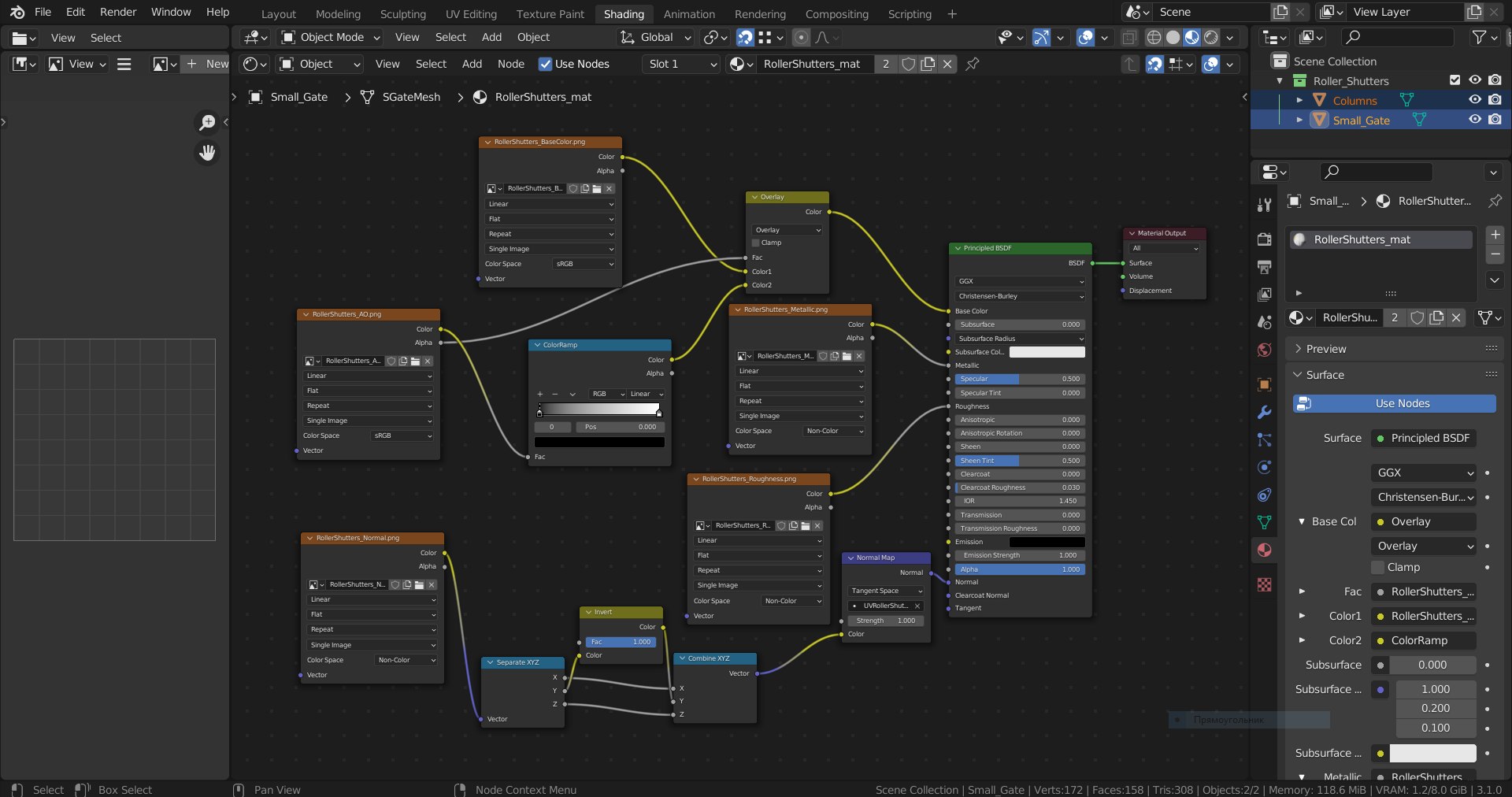Open the Render menu in the top bar

pos(118,12)
